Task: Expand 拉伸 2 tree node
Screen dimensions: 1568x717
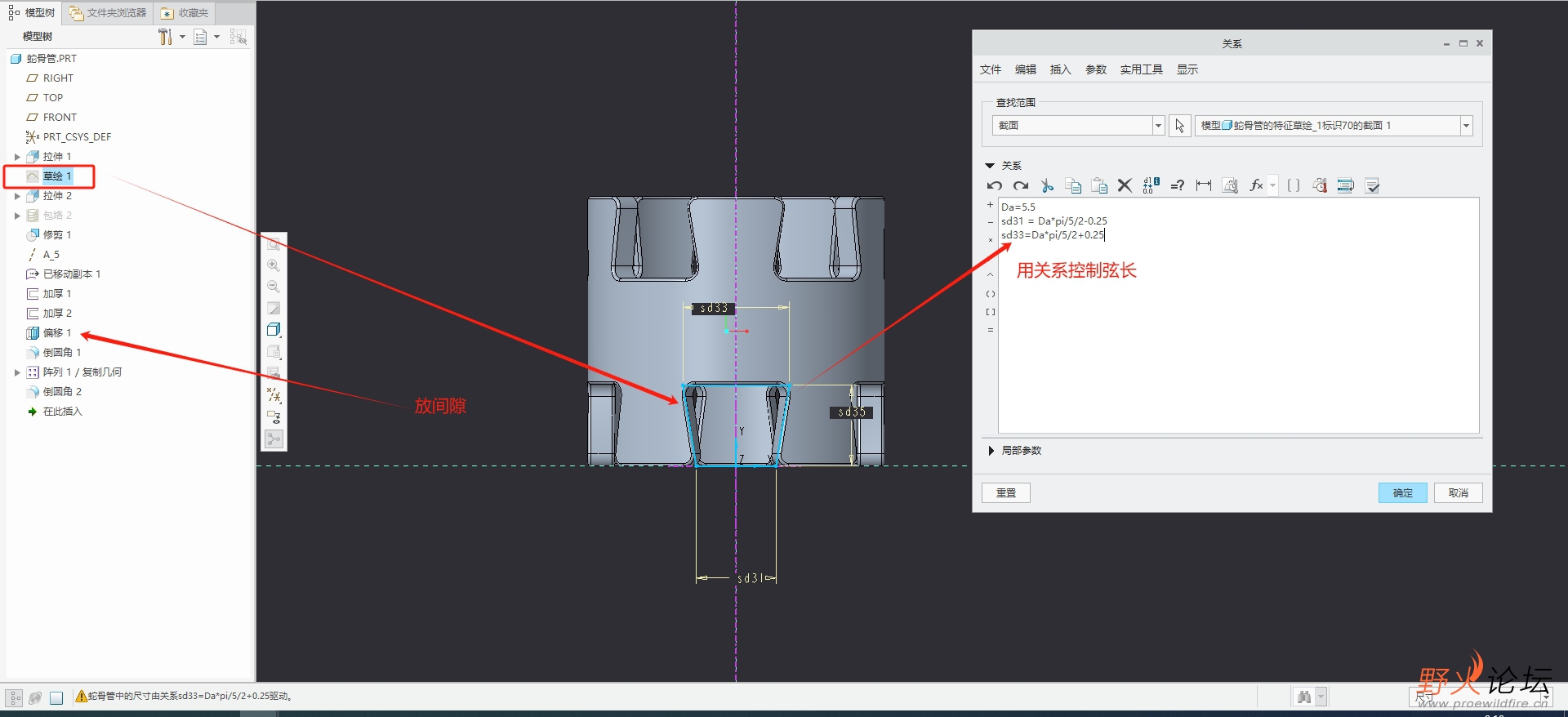Action: coord(17,196)
